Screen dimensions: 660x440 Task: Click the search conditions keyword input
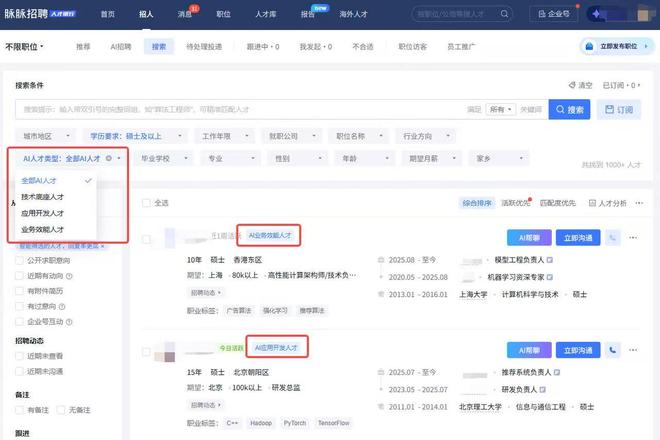tap(240, 109)
